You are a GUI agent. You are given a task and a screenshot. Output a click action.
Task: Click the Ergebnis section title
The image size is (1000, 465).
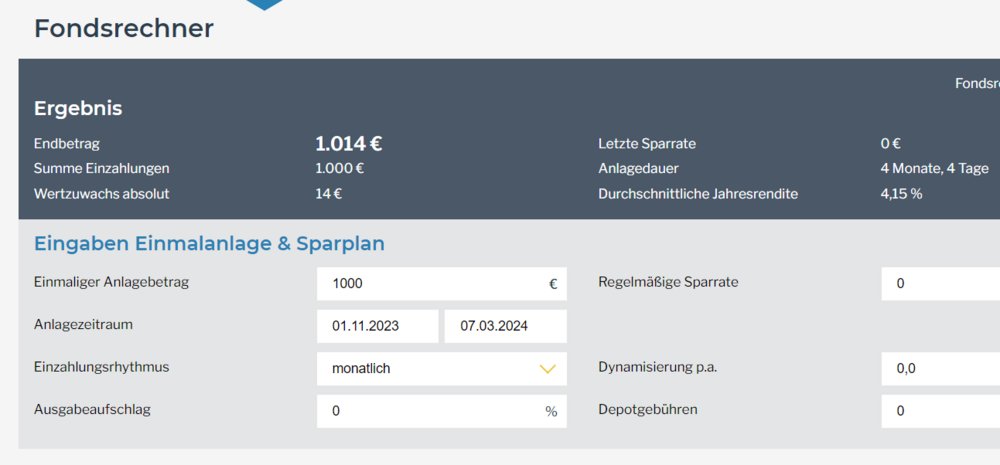(x=78, y=108)
